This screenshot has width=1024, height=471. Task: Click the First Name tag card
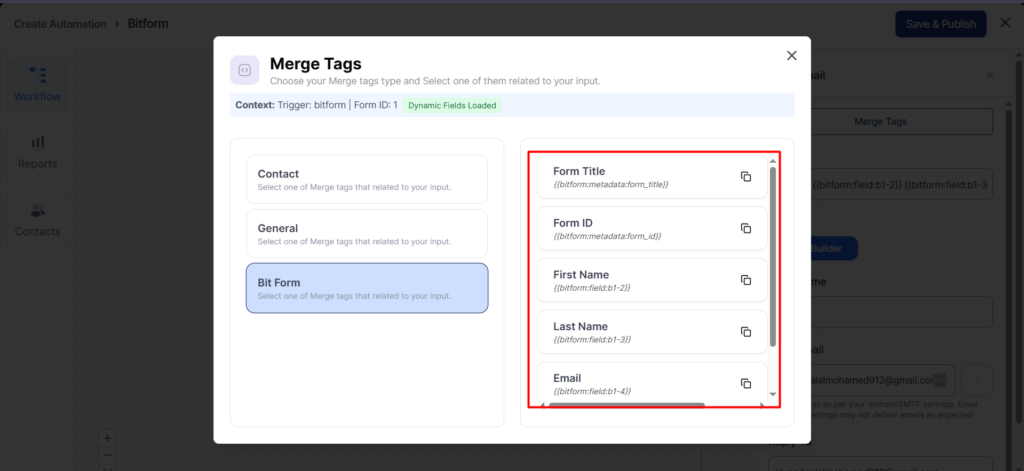[x=640, y=280]
